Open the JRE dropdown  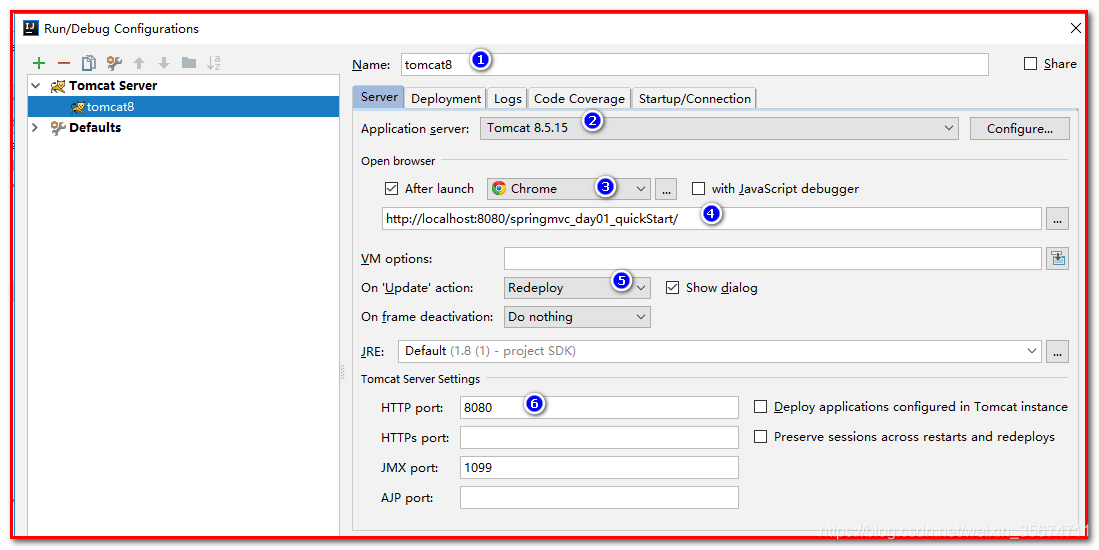(x=719, y=351)
